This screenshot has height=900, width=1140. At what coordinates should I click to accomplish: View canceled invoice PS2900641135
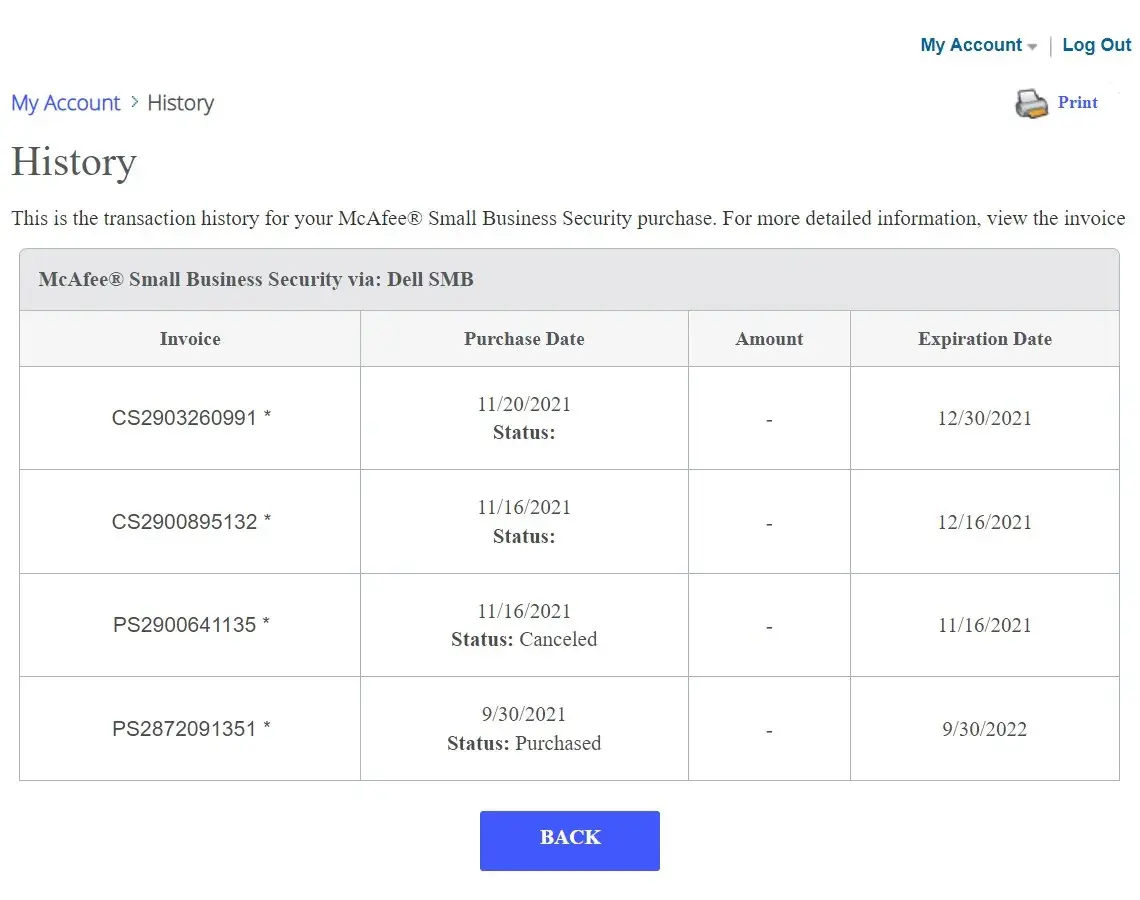point(190,625)
